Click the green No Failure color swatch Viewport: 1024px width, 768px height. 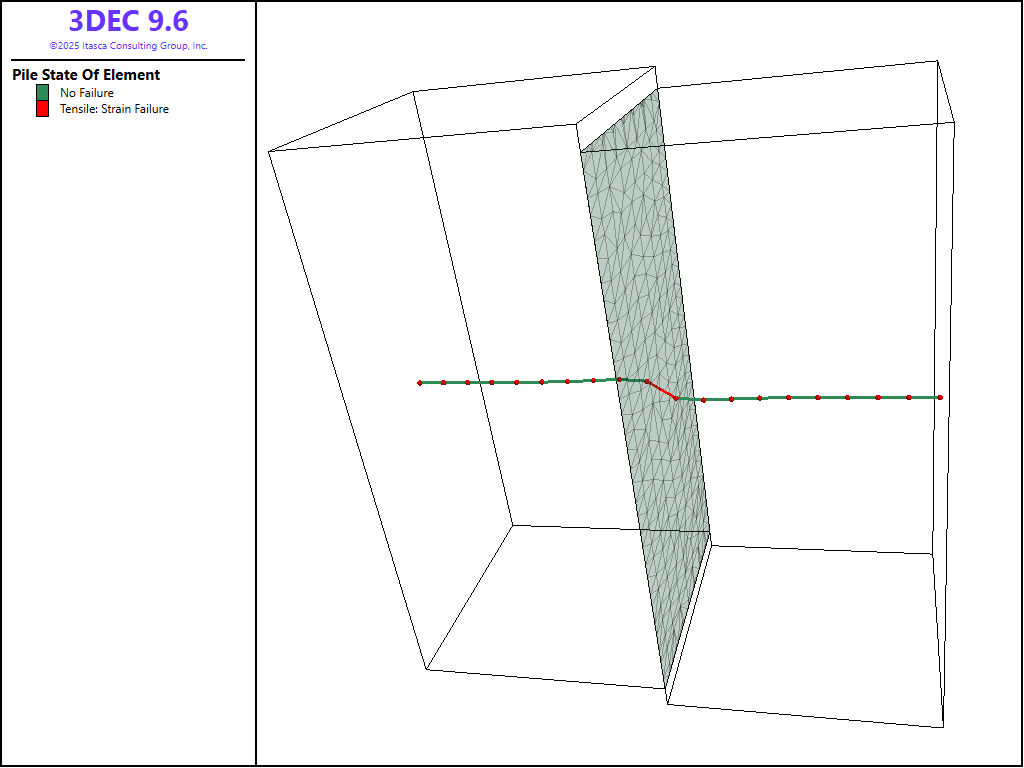click(42, 93)
